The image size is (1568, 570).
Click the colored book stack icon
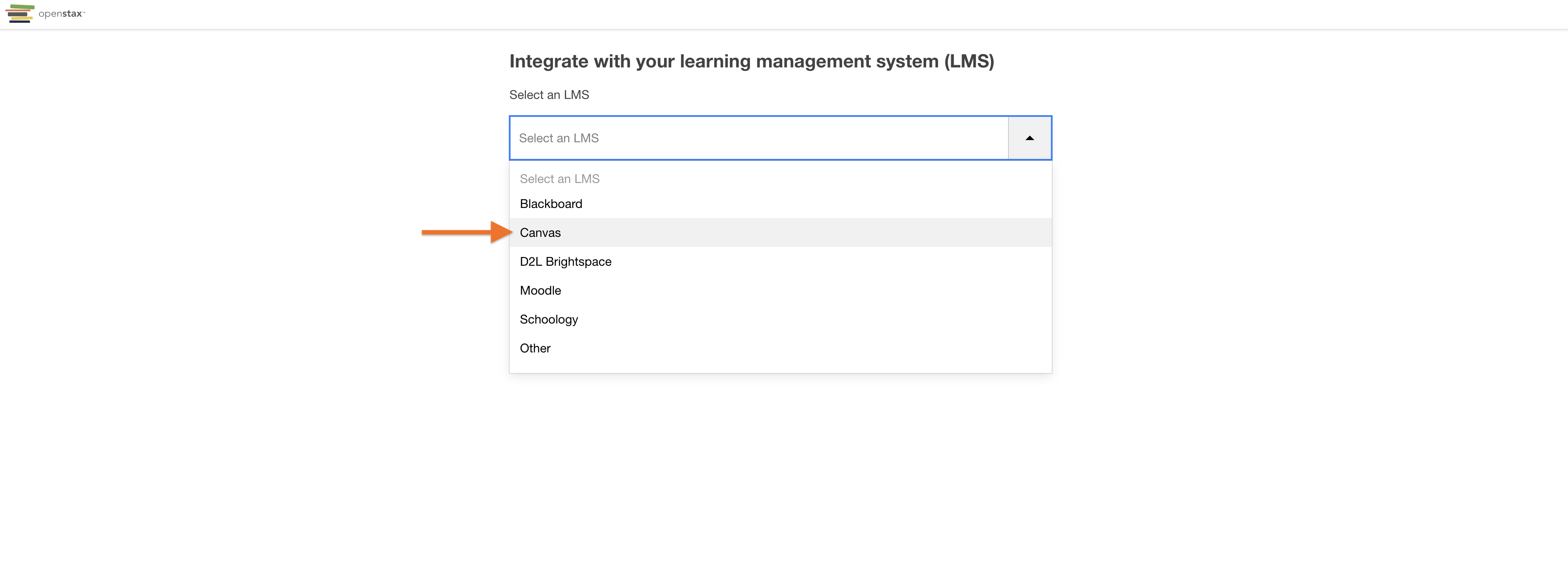(x=20, y=14)
